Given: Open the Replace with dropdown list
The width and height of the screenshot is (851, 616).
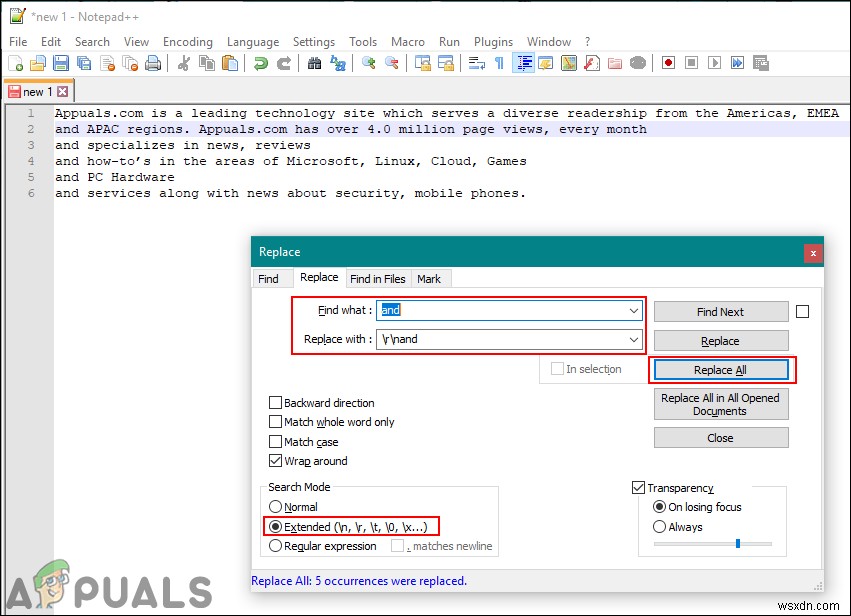Looking at the screenshot, I should [x=632, y=340].
